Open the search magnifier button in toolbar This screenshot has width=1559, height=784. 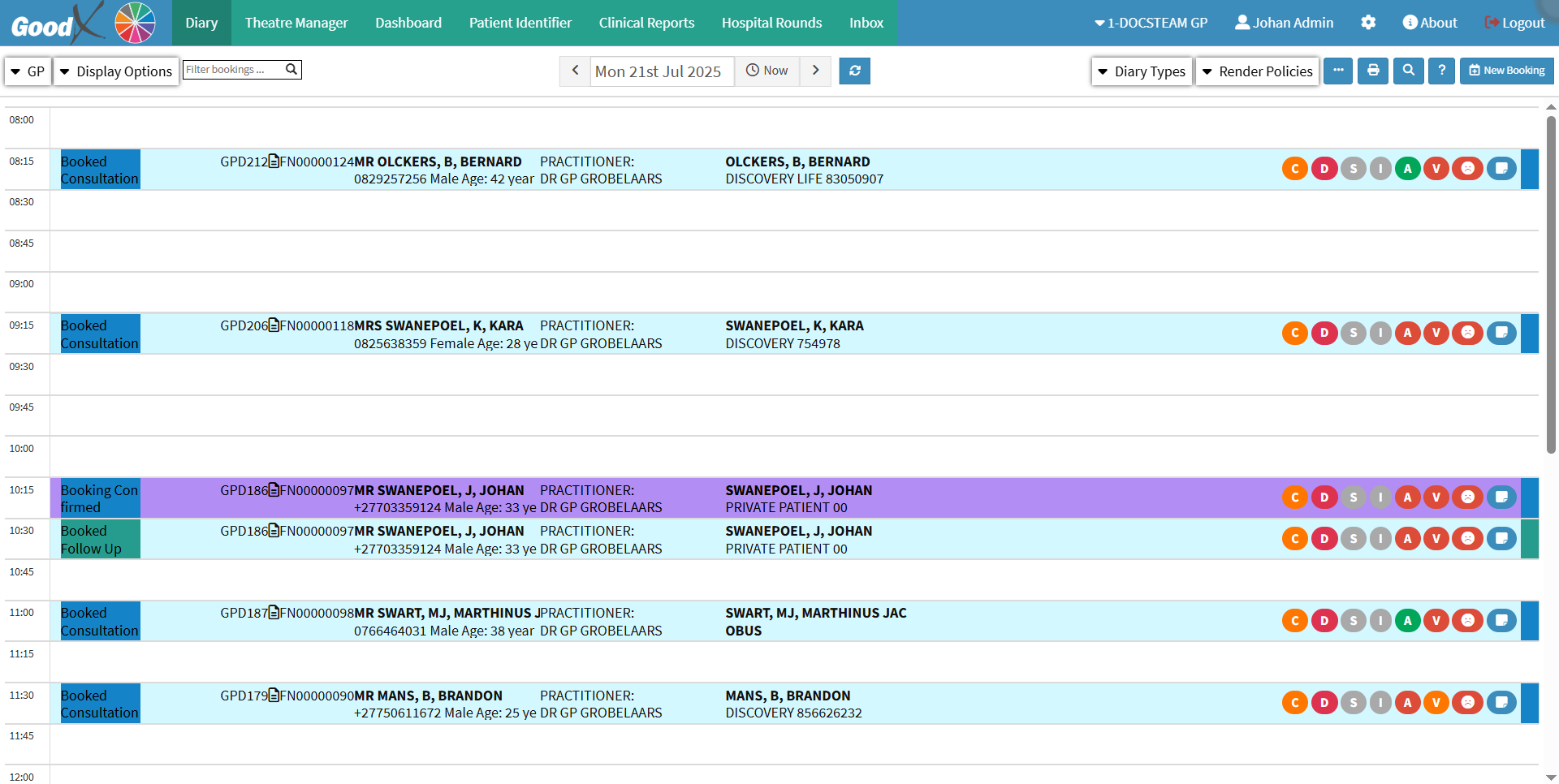[x=1409, y=71]
